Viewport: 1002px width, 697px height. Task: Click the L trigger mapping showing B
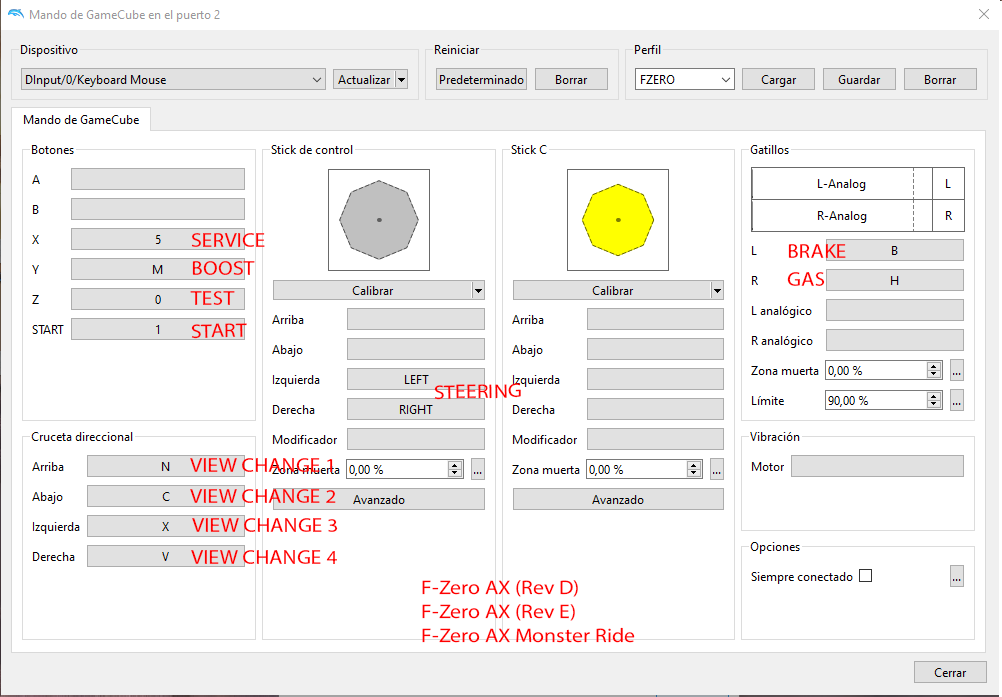coord(895,250)
